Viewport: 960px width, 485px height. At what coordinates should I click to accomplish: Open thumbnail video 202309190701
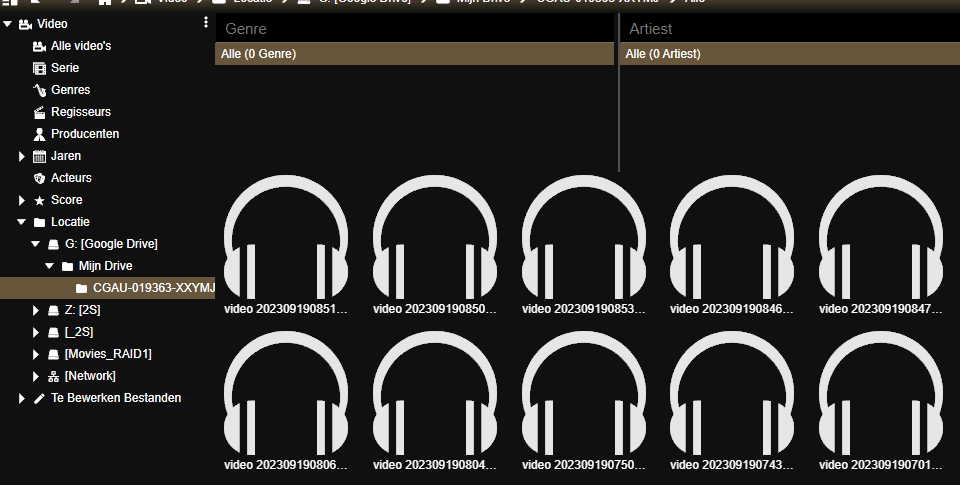881,394
